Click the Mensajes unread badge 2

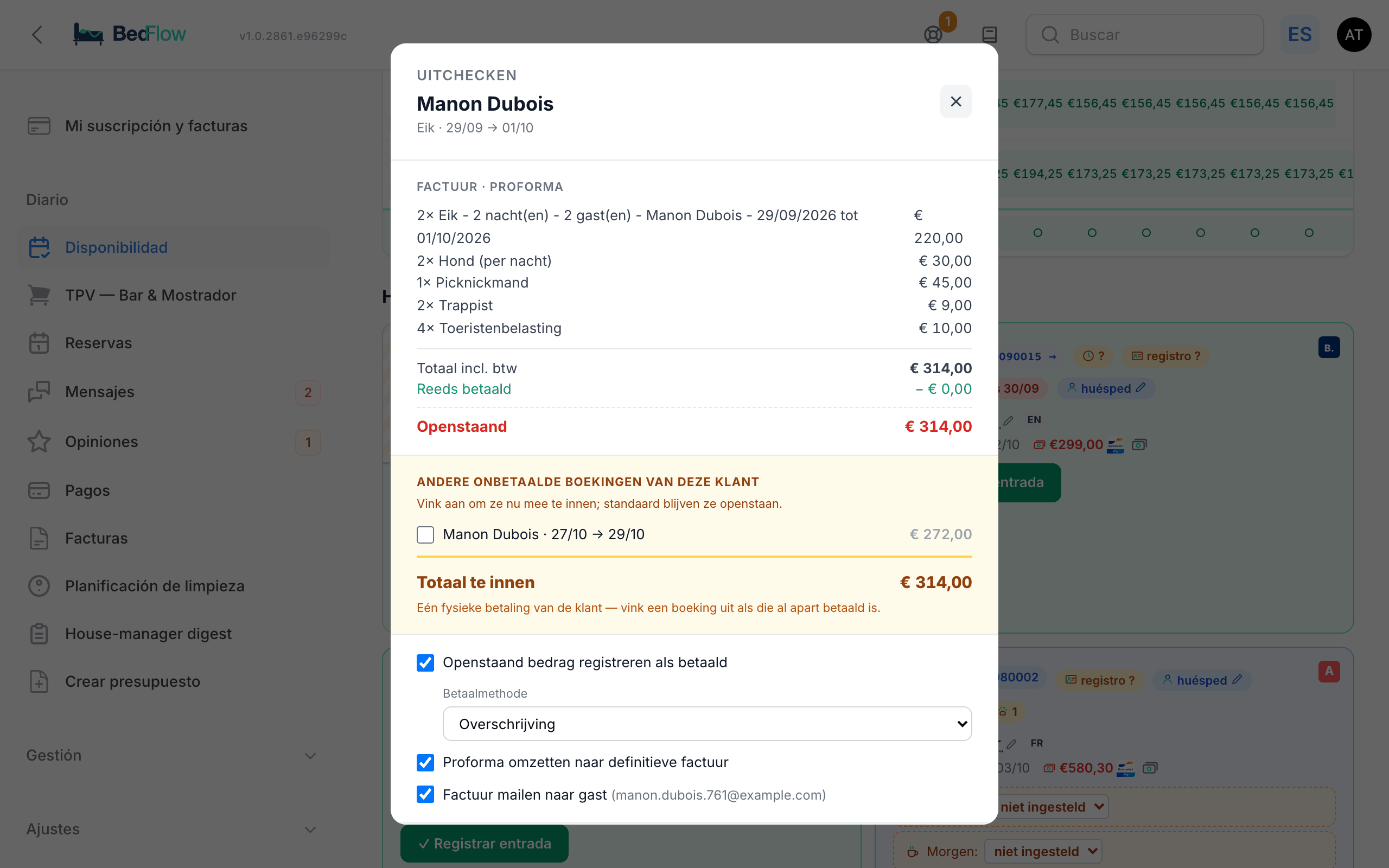tap(308, 393)
